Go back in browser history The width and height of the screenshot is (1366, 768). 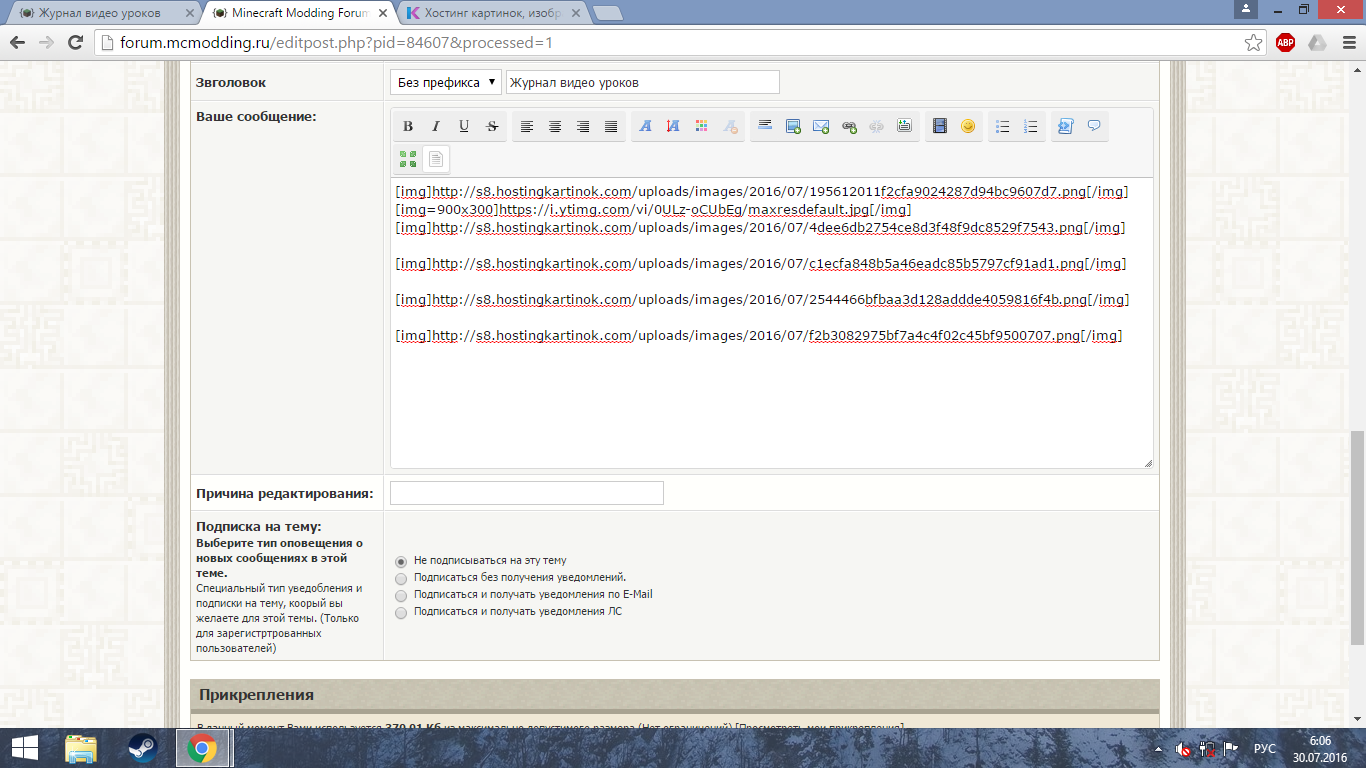(18, 43)
